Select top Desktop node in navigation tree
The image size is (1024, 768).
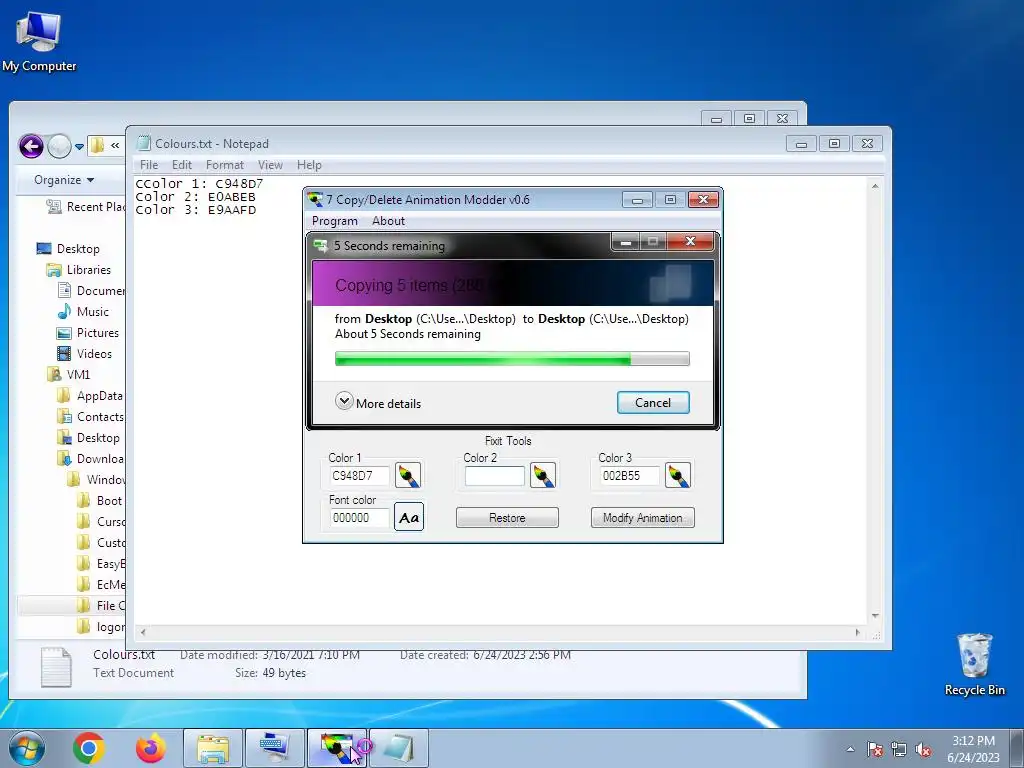[68, 248]
